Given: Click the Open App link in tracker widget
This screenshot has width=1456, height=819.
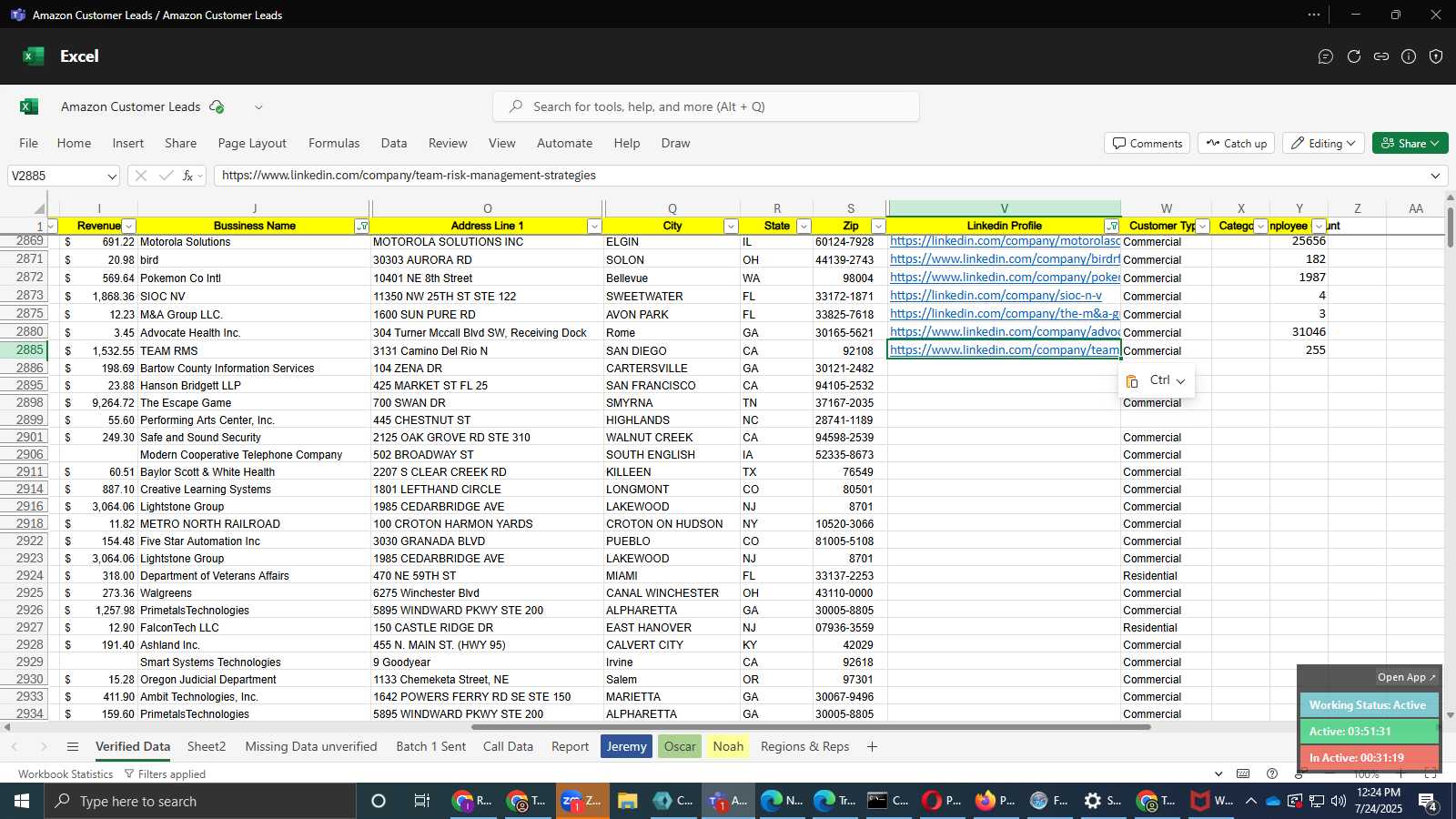Looking at the screenshot, I should (1406, 678).
